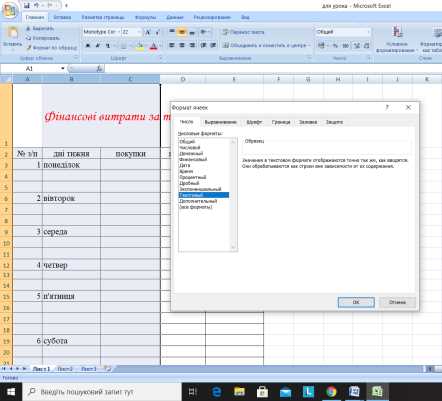
Task: Click the increase decimal icon
Action: pos(356,45)
